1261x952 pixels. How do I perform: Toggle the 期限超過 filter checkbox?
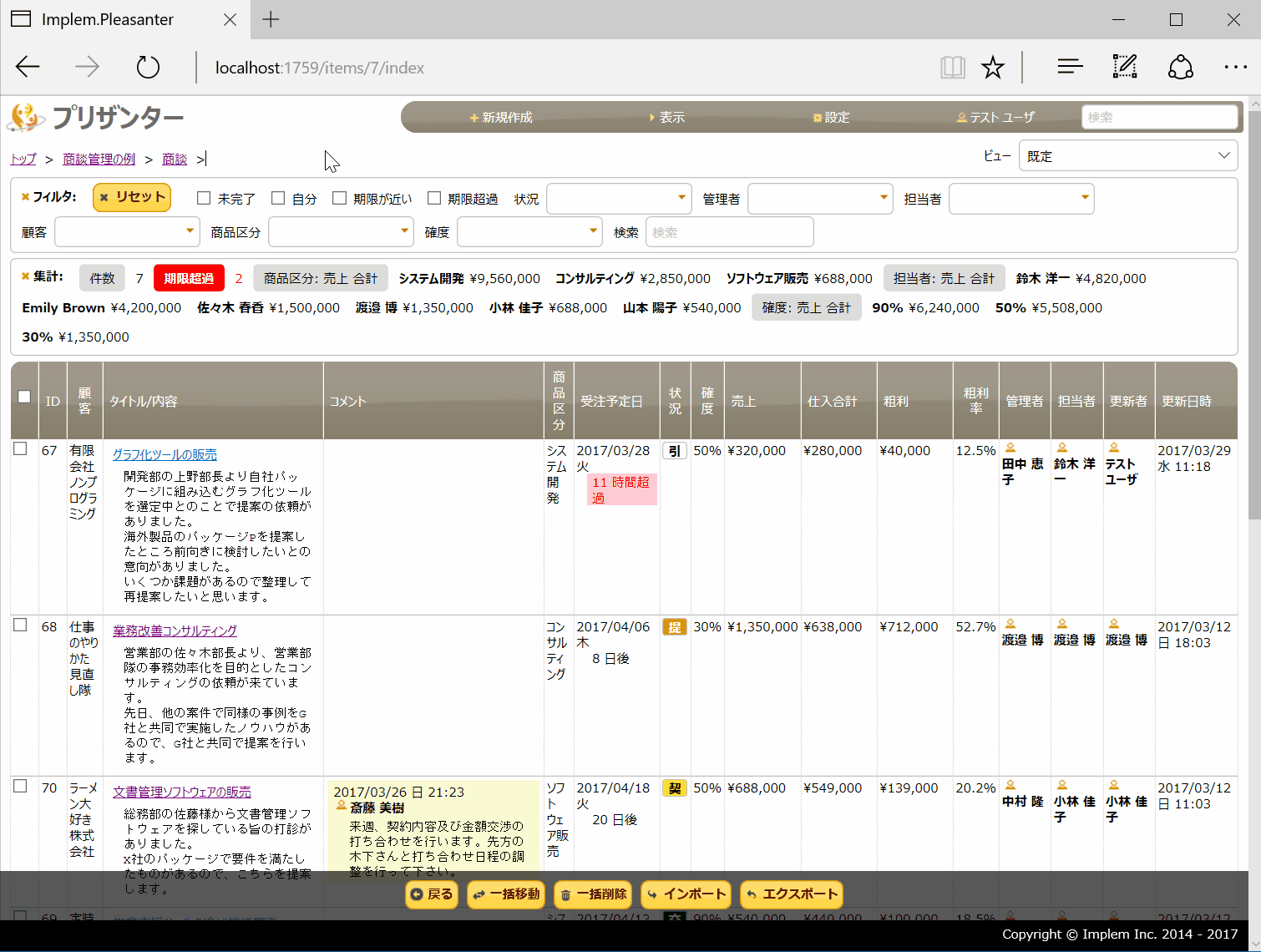434,198
